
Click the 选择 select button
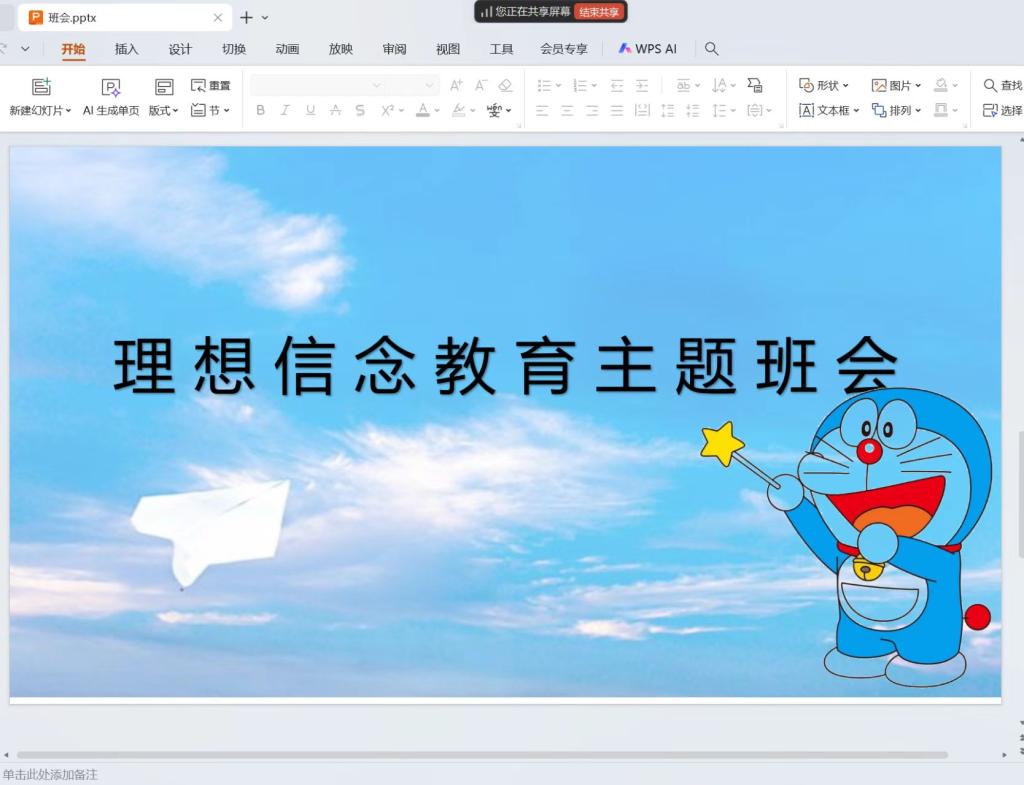1003,110
